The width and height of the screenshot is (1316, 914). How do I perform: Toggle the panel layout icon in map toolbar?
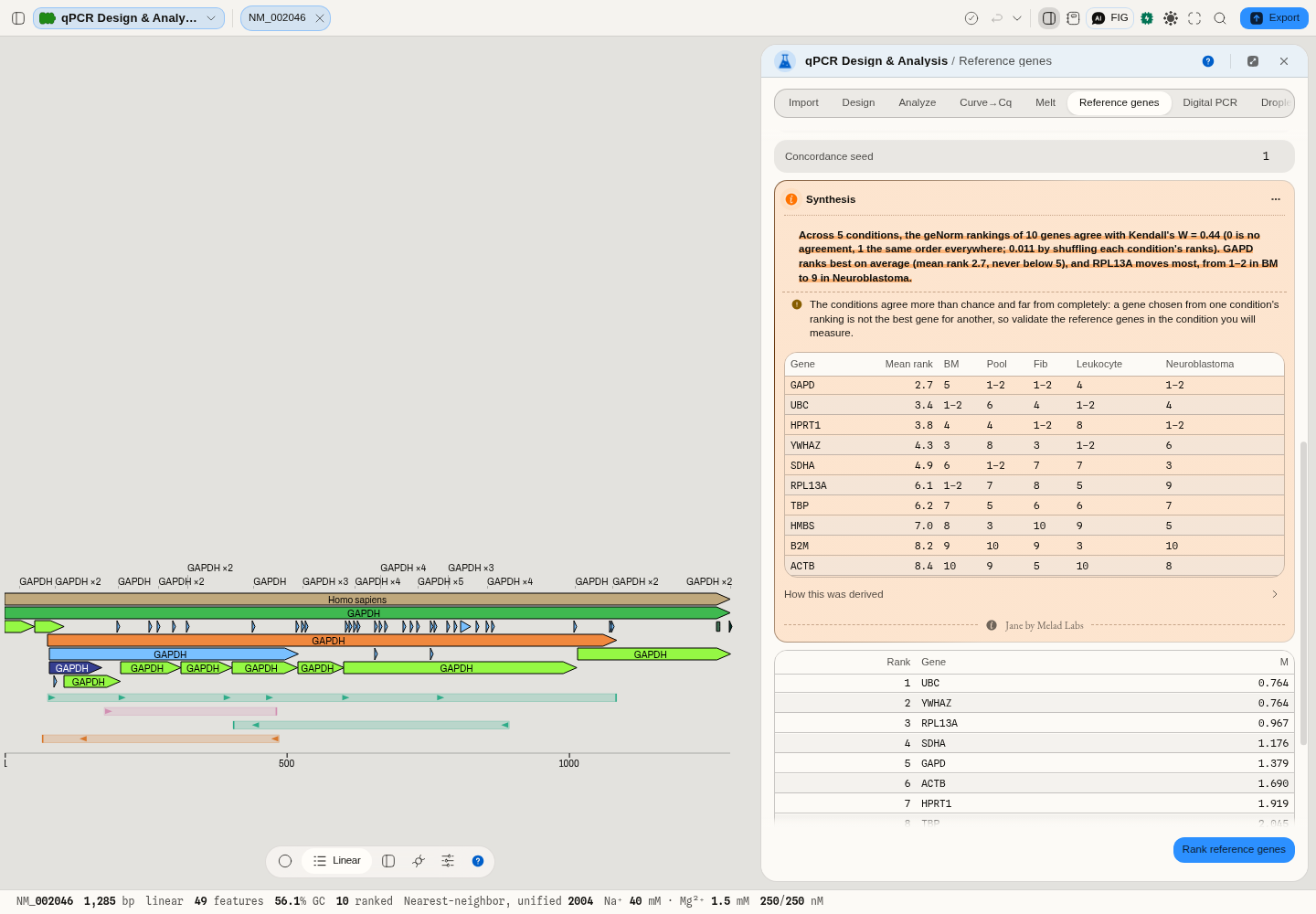click(388, 861)
